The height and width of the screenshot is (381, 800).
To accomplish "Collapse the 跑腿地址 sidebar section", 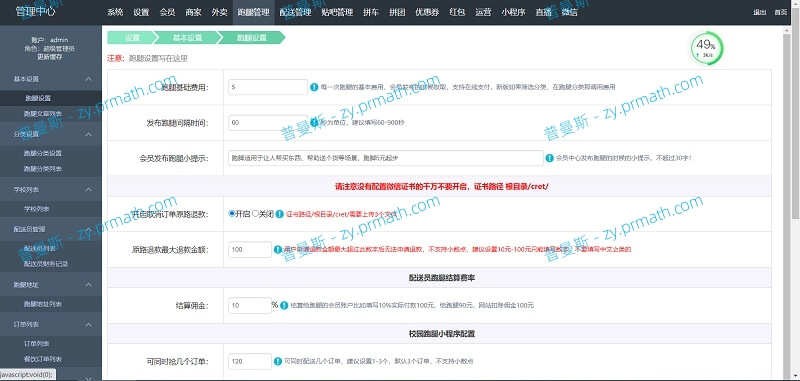I will [88, 284].
